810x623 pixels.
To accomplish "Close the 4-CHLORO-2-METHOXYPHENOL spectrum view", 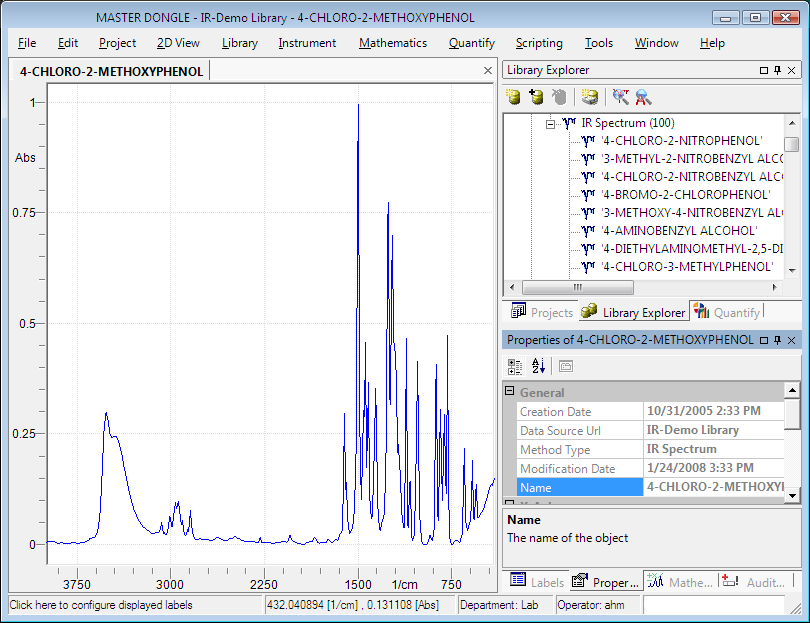I will 488,71.
